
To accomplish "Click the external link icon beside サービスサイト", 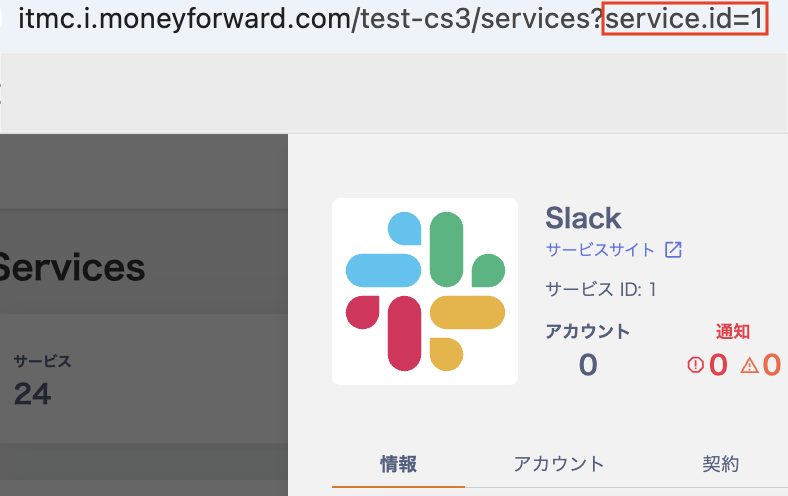I will coord(673,250).
